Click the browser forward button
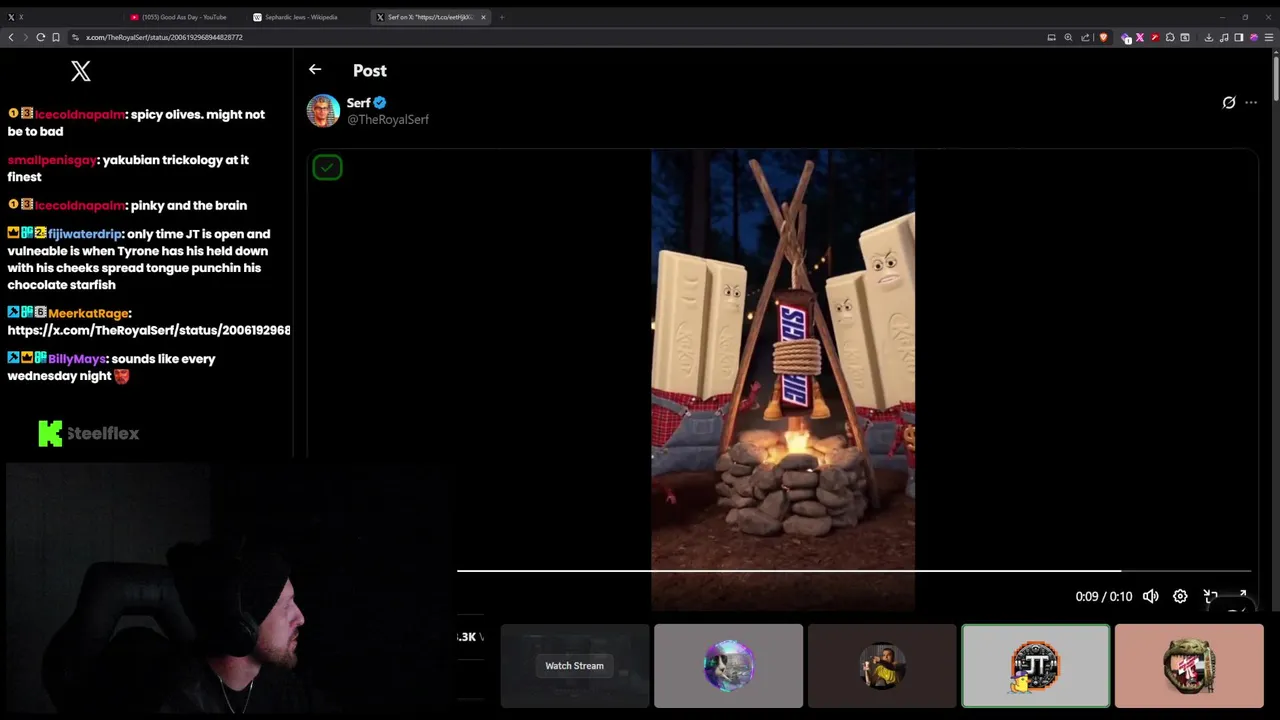This screenshot has height=720, width=1280. click(25, 37)
